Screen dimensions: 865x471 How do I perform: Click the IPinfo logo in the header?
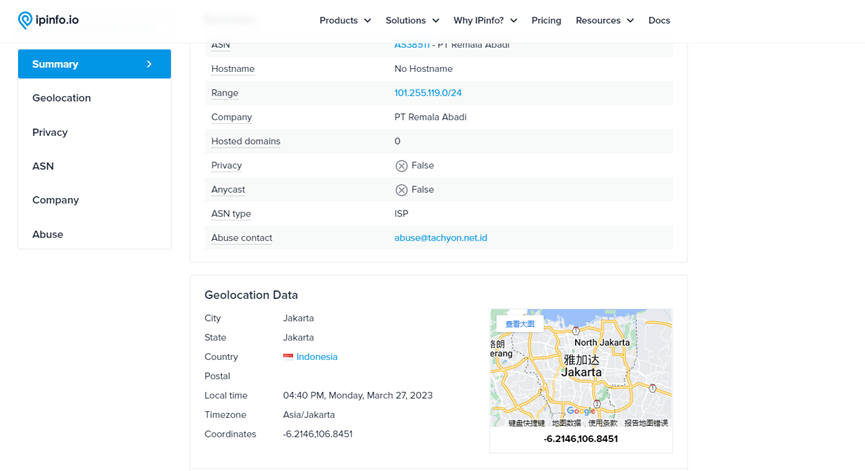[x=49, y=20]
